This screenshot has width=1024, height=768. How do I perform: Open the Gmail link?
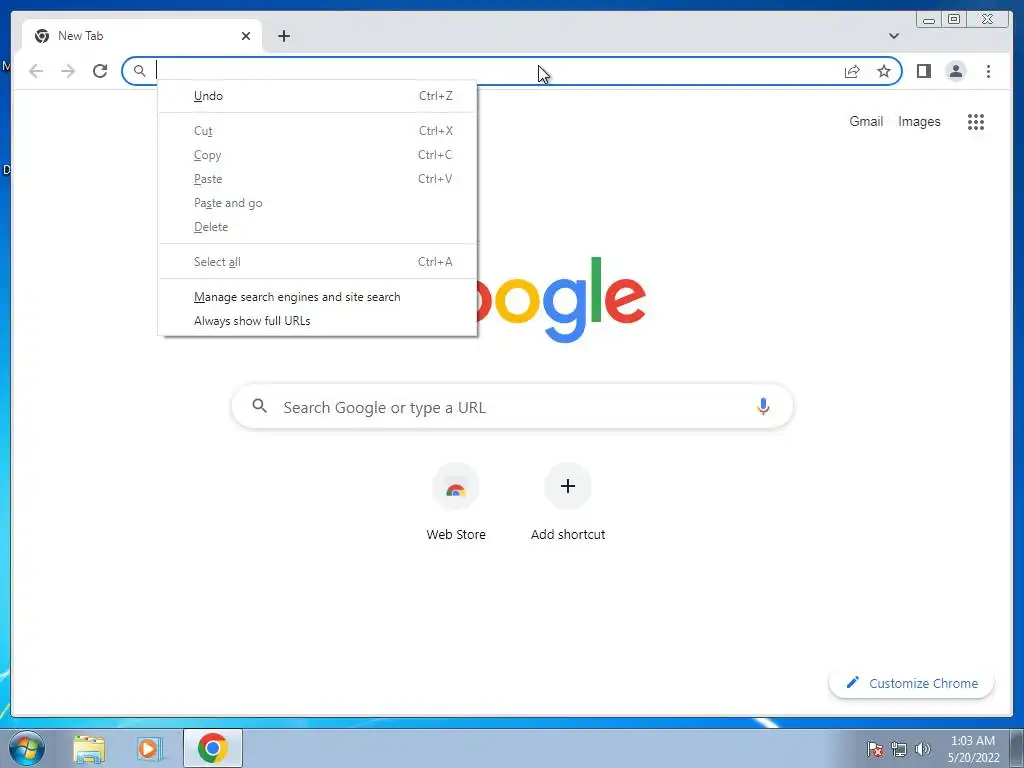pos(866,121)
